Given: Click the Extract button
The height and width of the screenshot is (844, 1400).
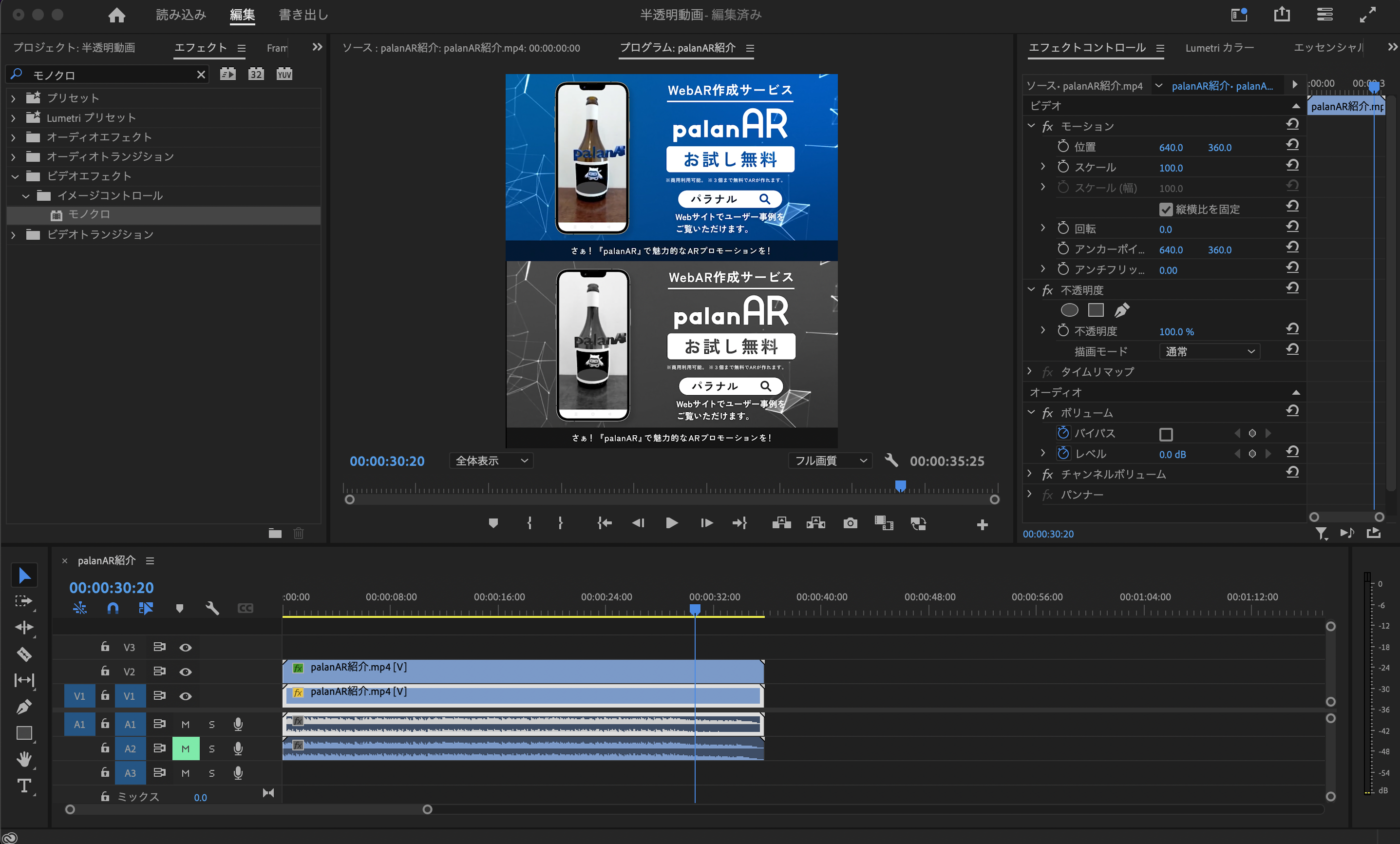Looking at the screenshot, I should (x=816, y=523).
